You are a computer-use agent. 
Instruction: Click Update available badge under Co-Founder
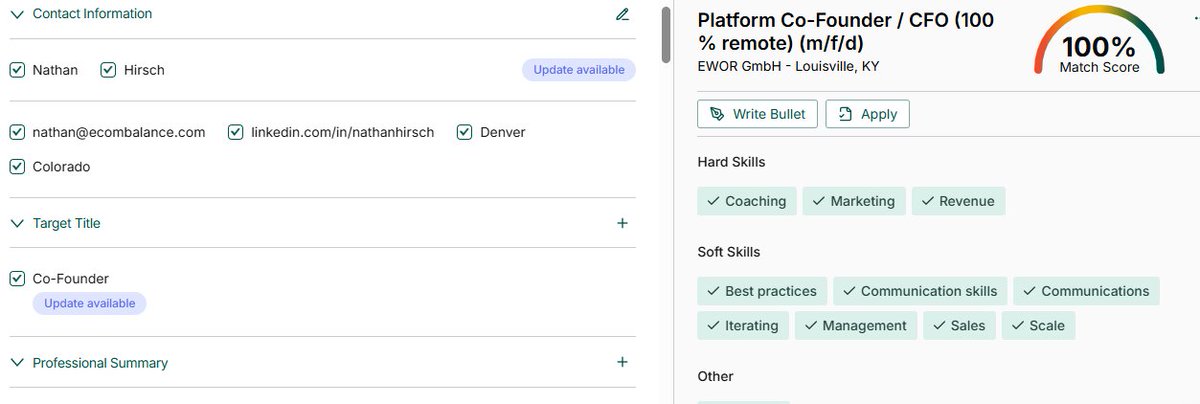pos(89,303)
